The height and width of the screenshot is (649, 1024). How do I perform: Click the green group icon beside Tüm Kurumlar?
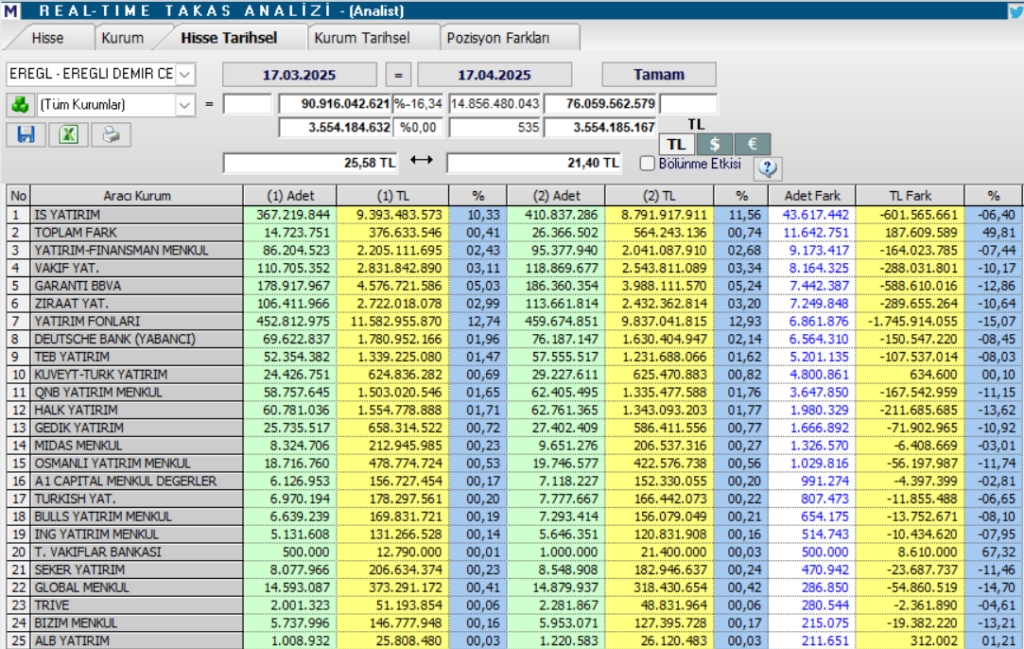click(x=19, y=104)
